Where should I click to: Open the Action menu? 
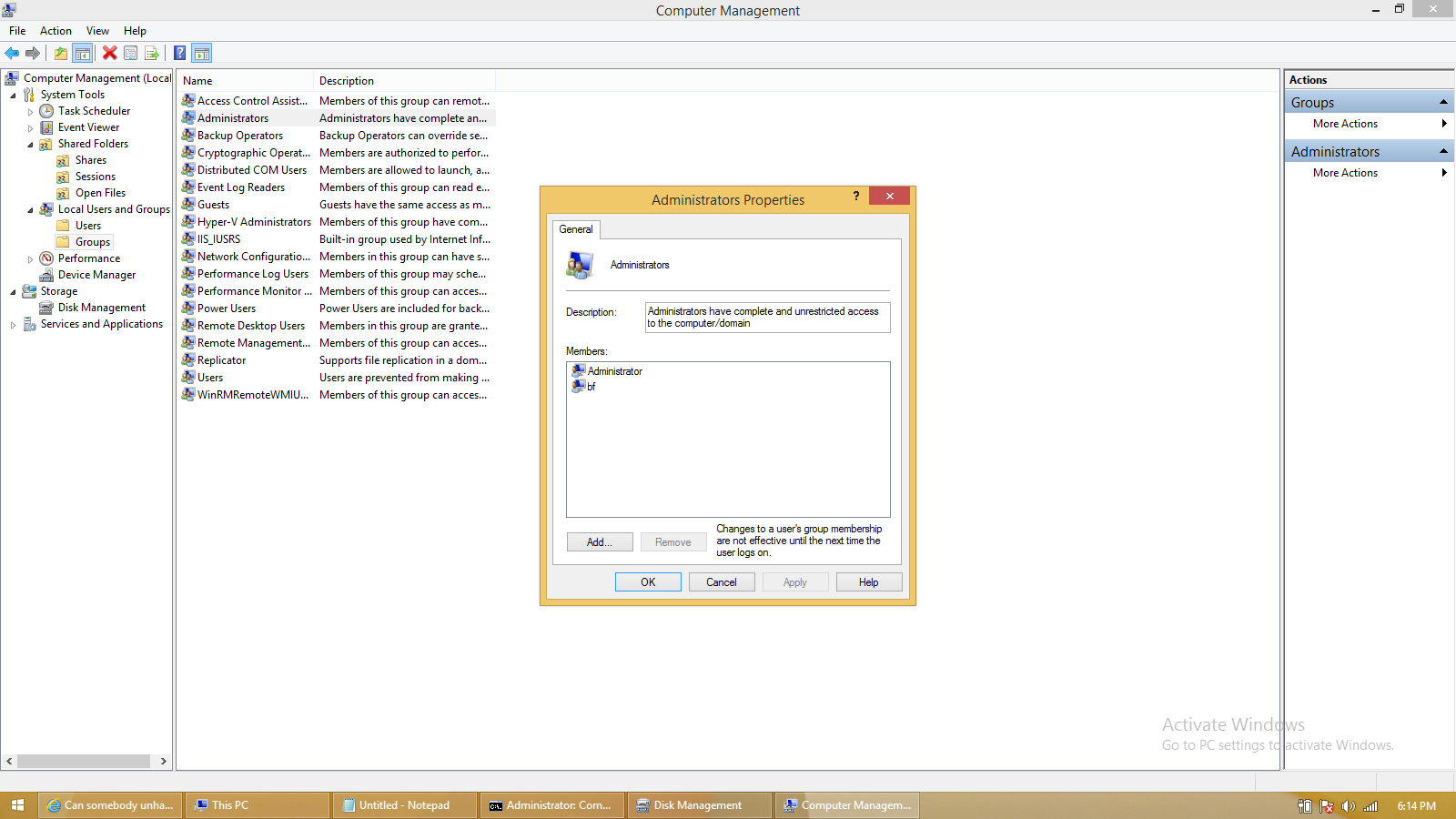point(56,31)
